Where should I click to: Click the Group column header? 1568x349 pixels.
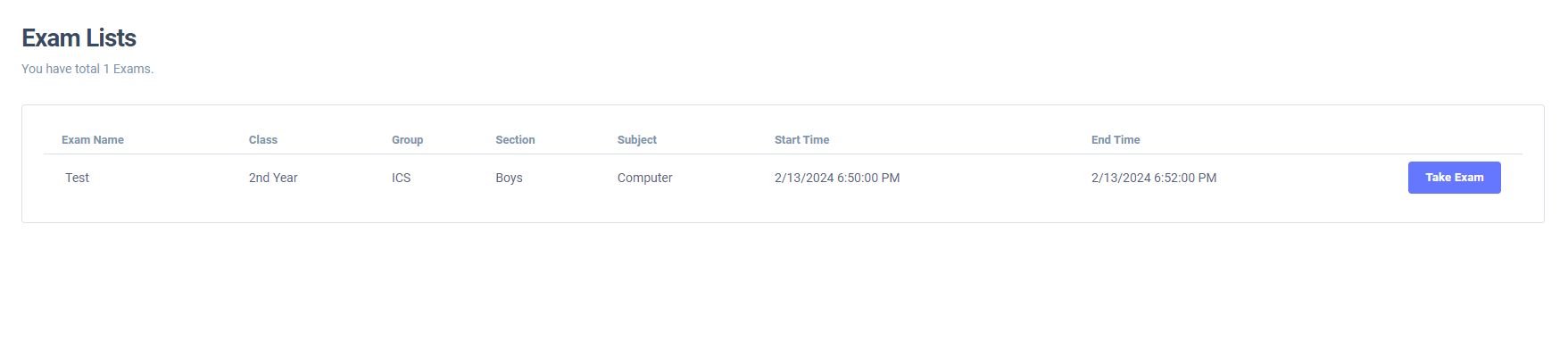pyautogui.click(x=407, y=140)
